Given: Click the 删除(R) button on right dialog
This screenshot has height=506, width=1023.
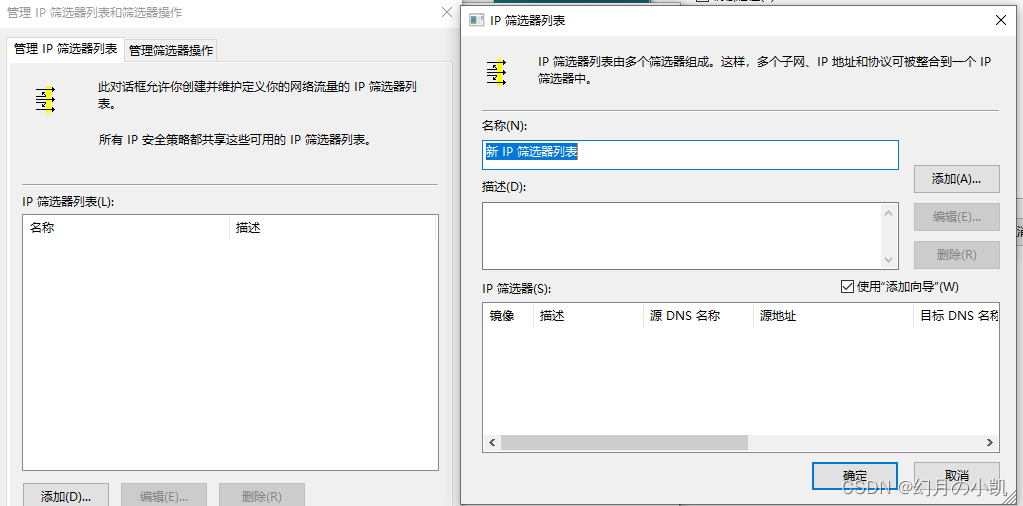Looking at the screenshot, I should [x=956, y=254].
